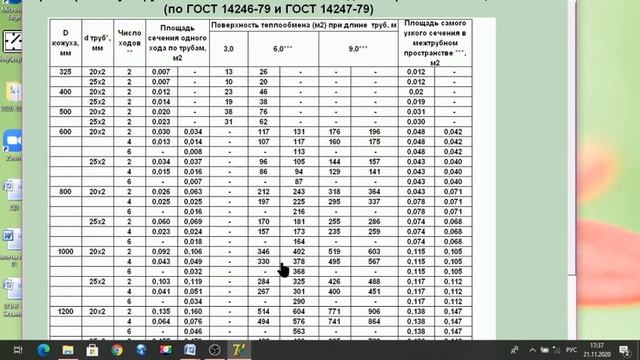Click the surface value '514'
The height and width of the screenshot is (360, 640).
(x=263, y=311)
